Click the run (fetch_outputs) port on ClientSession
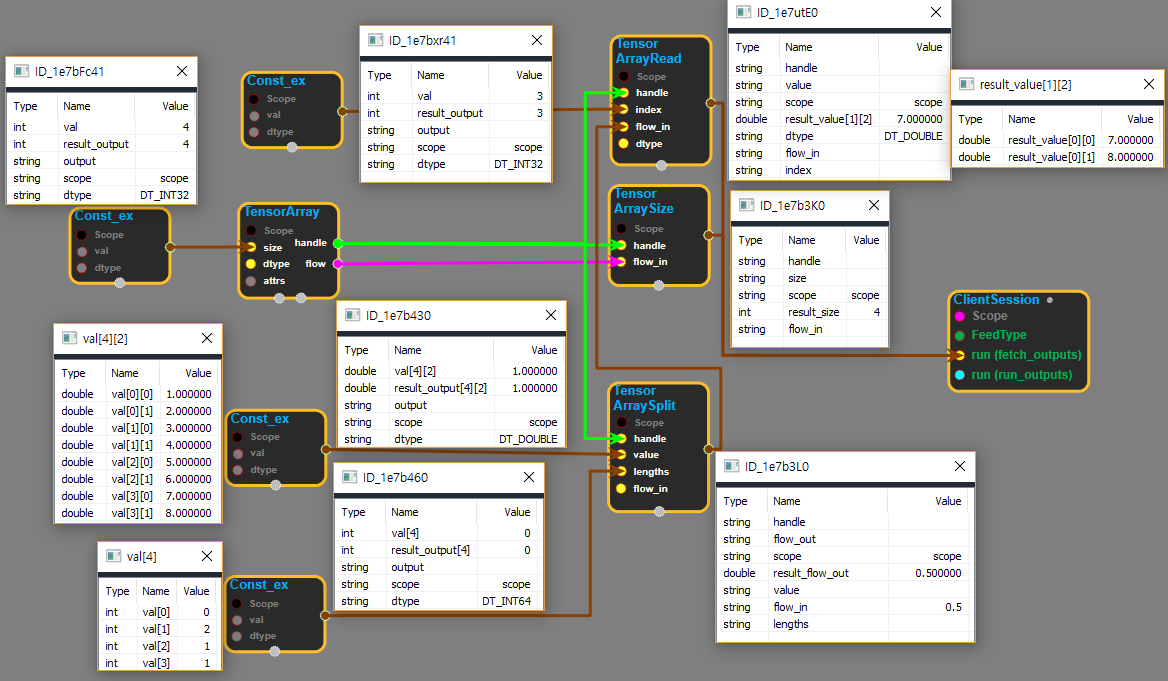 (x=961, y=355)
